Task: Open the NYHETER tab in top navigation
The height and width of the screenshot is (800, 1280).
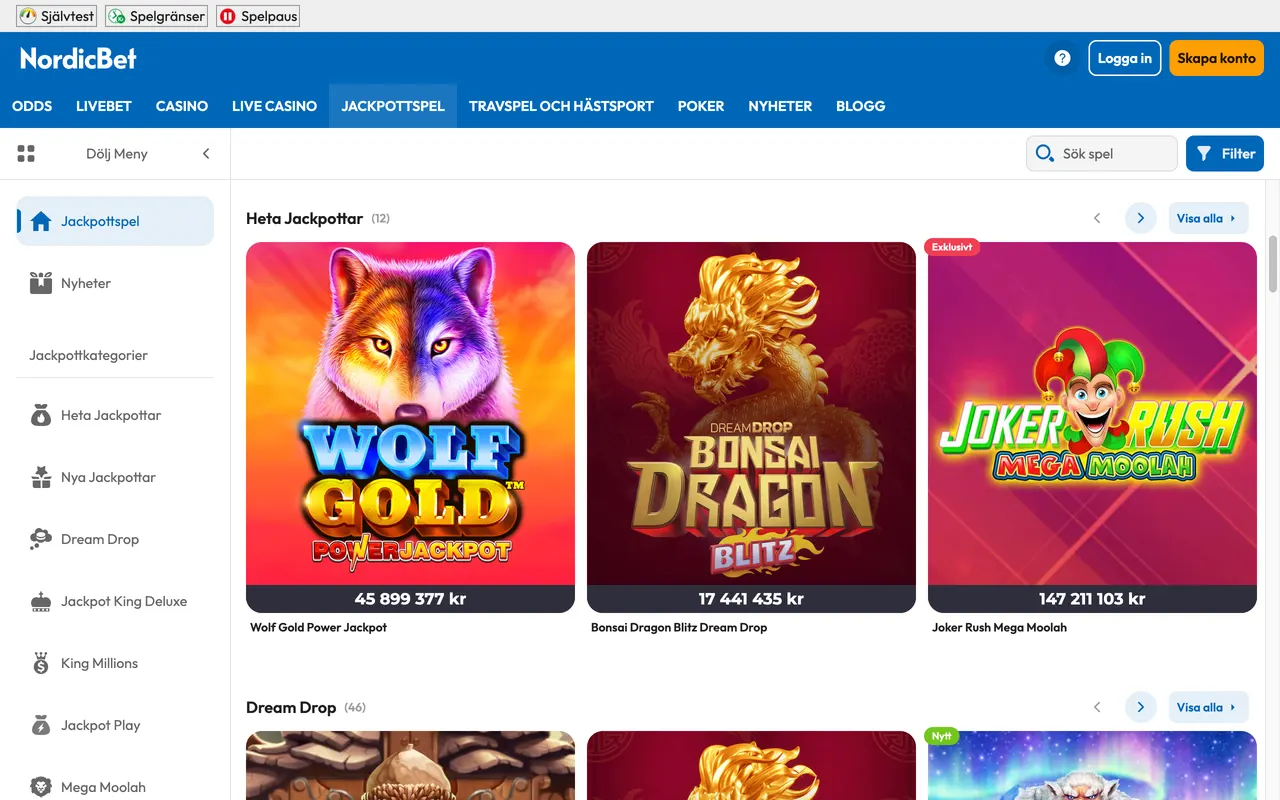Action: 780,106
